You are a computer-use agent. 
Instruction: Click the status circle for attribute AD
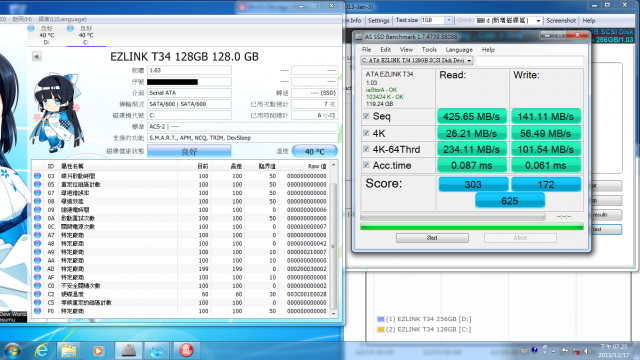pos(38,269)
